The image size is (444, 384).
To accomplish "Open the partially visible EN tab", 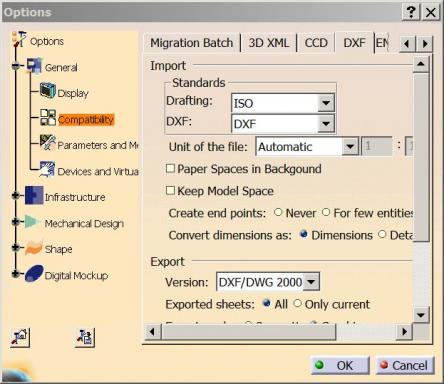I will tap(382, 43).
